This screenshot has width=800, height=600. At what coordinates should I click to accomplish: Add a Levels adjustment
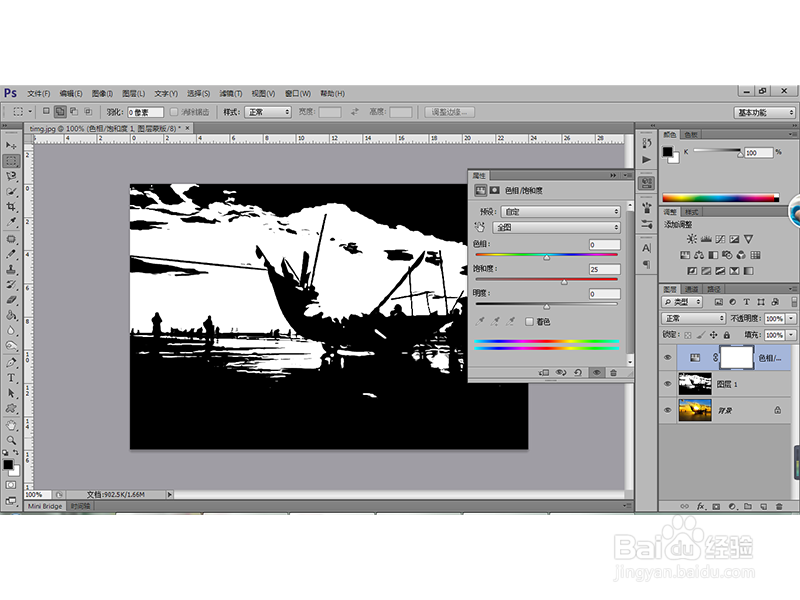tap(706, 239)
